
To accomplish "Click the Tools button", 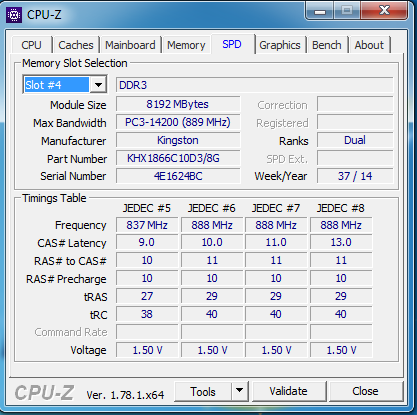I will click(x=203, y=391).
